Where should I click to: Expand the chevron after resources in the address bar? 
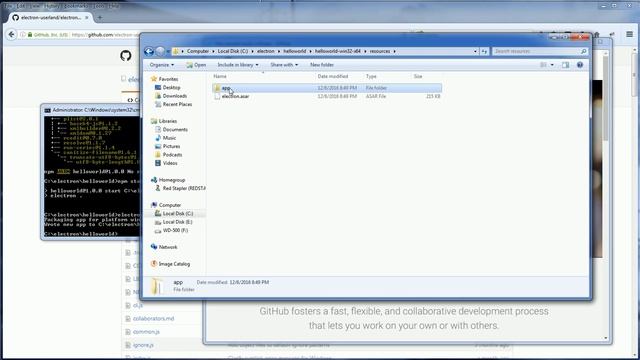click(x=394, y=51)
